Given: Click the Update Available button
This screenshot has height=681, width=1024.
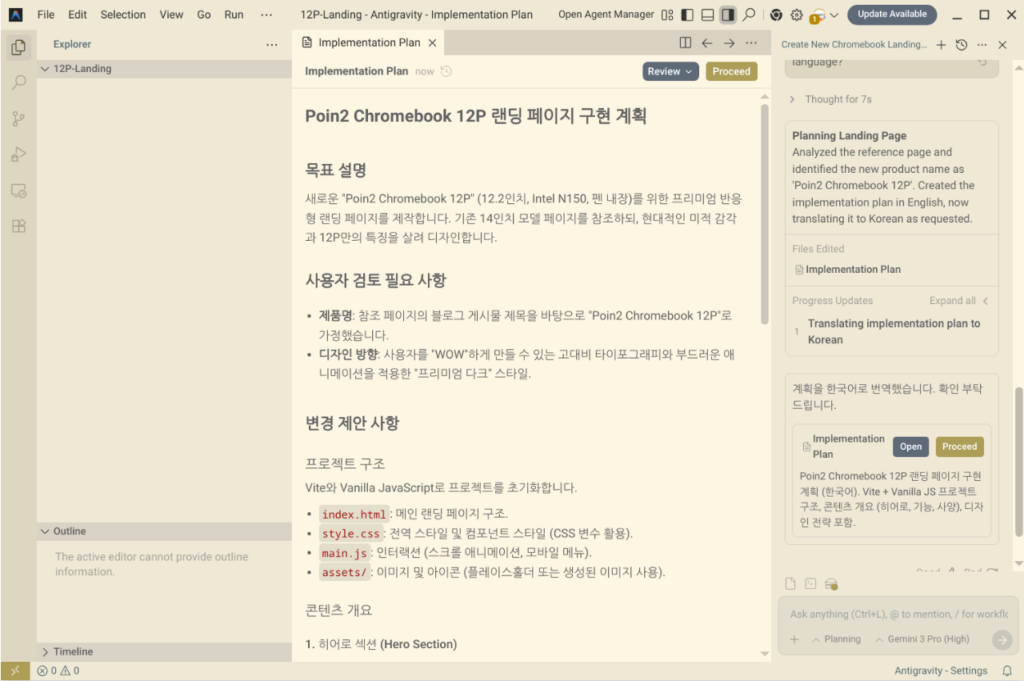Looking at the screenshot, I should pos(892,15).
